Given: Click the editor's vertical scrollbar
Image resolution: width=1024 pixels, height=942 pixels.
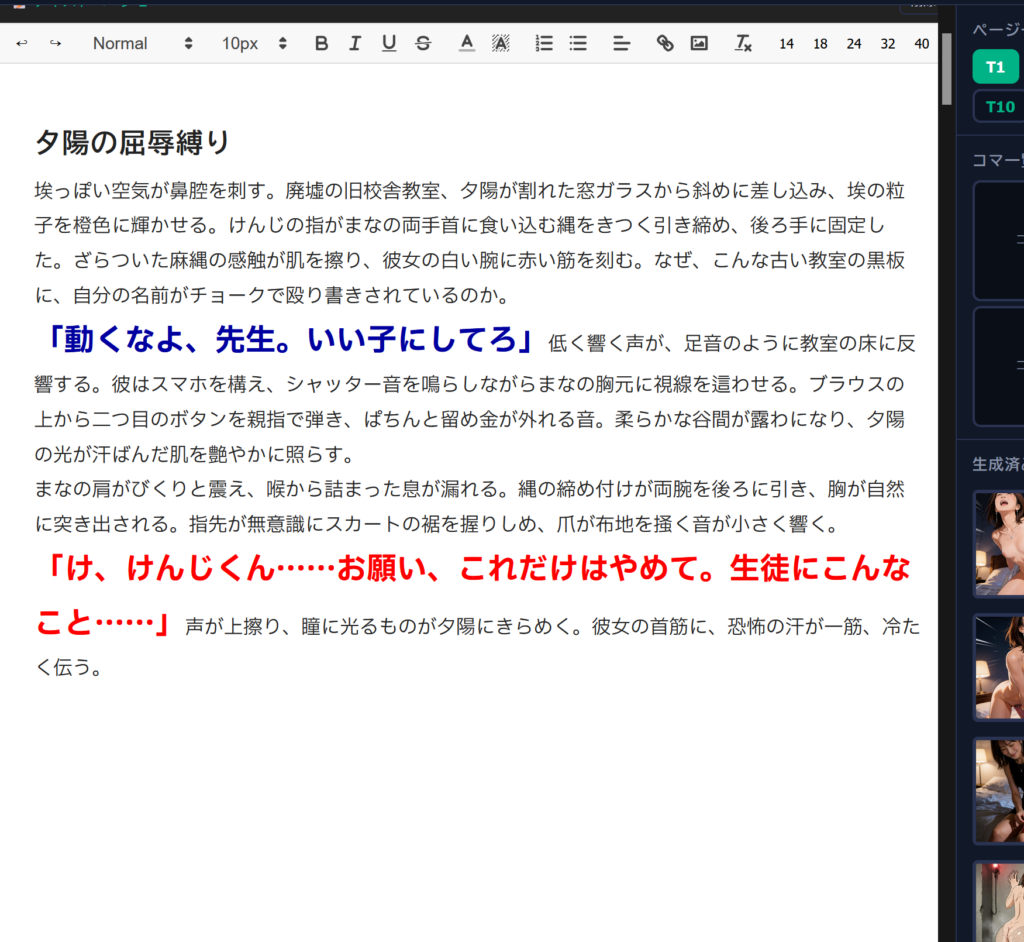Looking at the screenshot, I should [x=946, y=70].
